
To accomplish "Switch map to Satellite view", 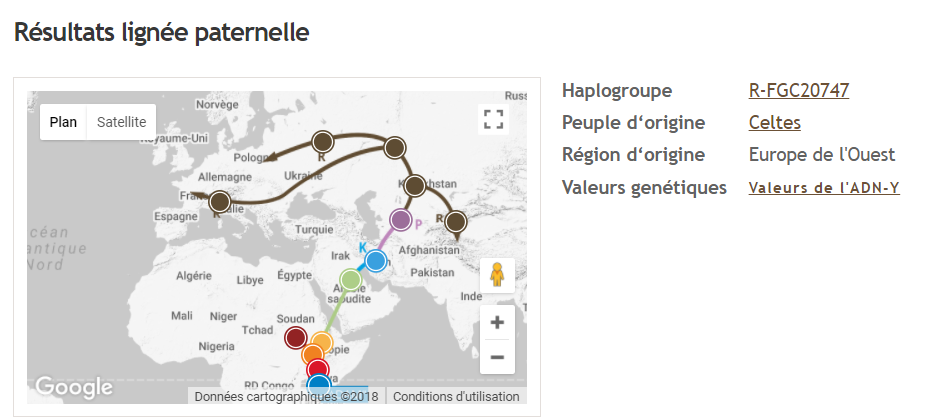I will point(121,122).
